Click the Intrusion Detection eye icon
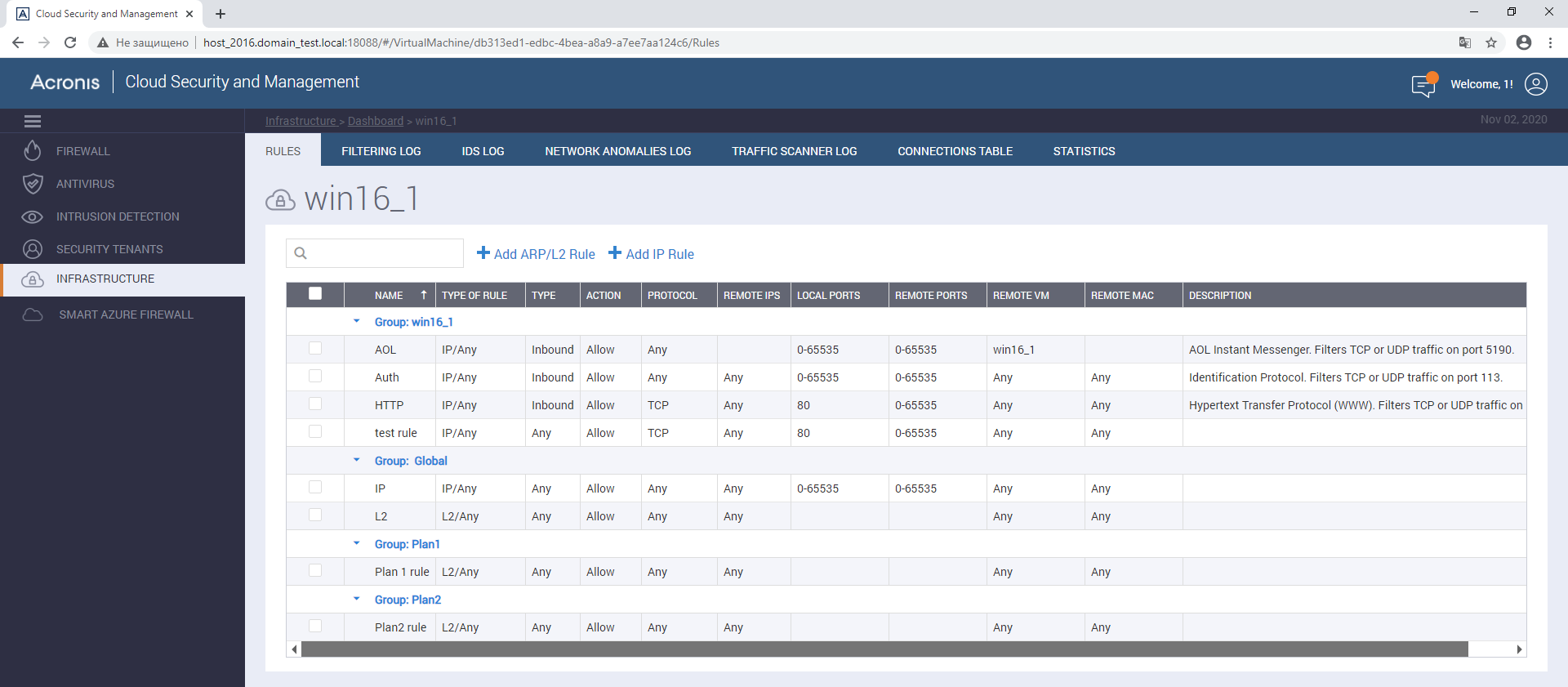The image size is (1568, 687). [32, 216]
